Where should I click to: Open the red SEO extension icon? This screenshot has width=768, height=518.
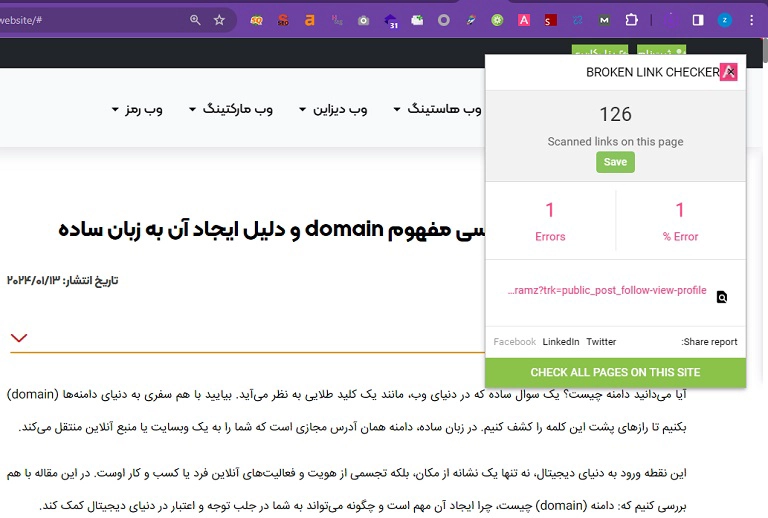(x=283, y=21)
